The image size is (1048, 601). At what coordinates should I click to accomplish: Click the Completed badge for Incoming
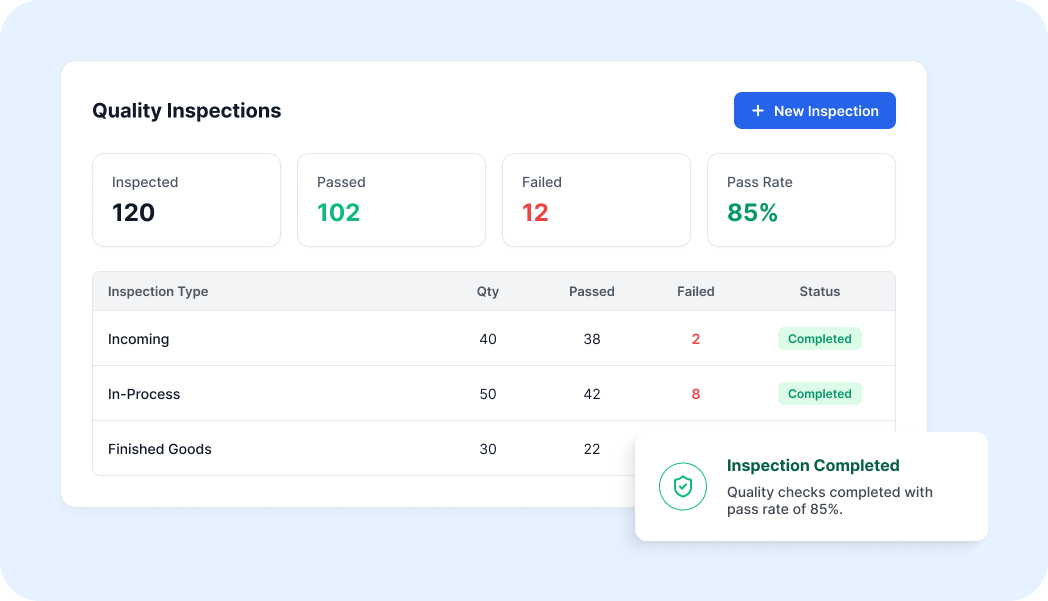click(819, 339)
